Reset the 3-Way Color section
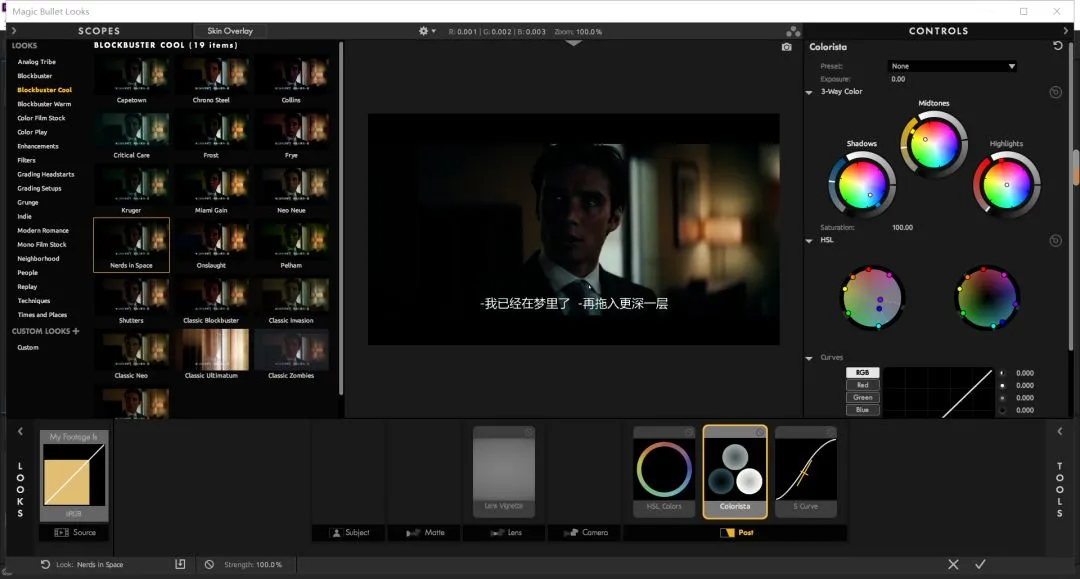Viewport: 1080px width, 579px height. click(1055, 92)
